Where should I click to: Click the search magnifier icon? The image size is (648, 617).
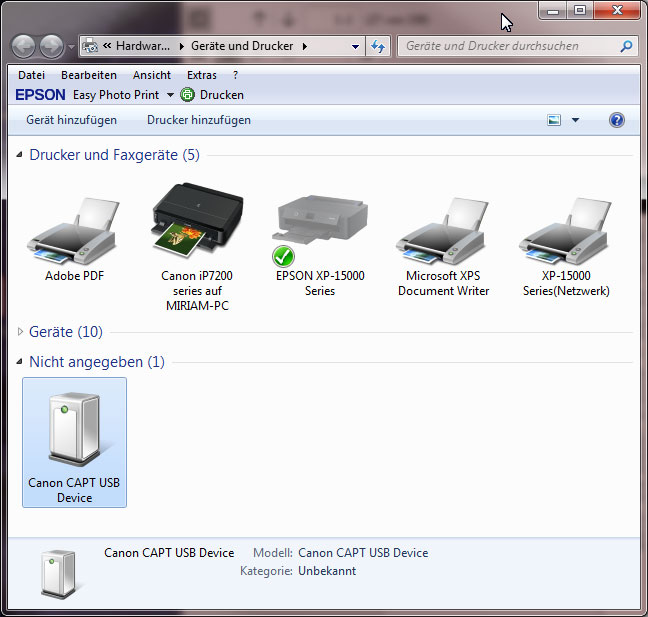(627, 46)
